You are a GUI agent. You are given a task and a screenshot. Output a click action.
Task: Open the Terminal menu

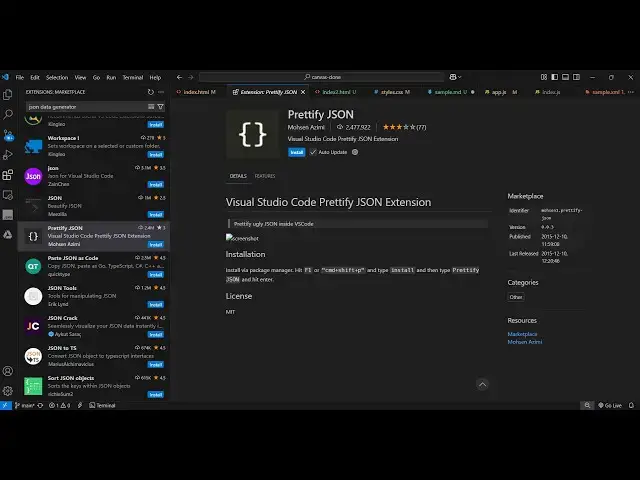pos(133,78)
